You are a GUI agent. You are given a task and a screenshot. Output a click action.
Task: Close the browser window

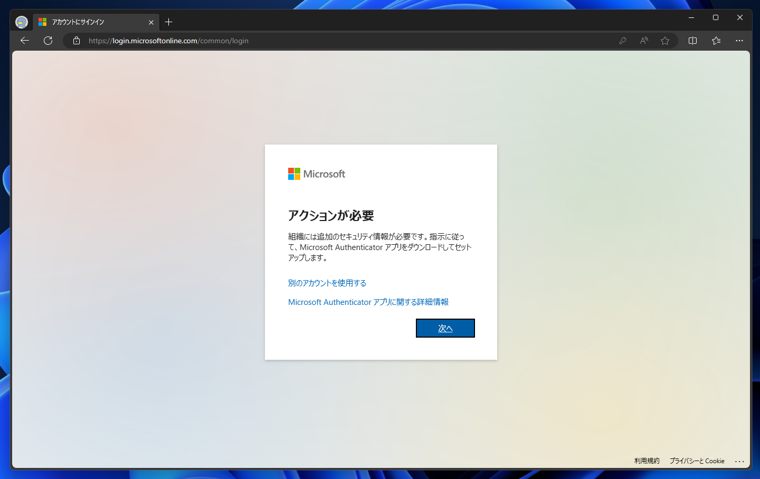pyautogui.click(x=740, y=17)
